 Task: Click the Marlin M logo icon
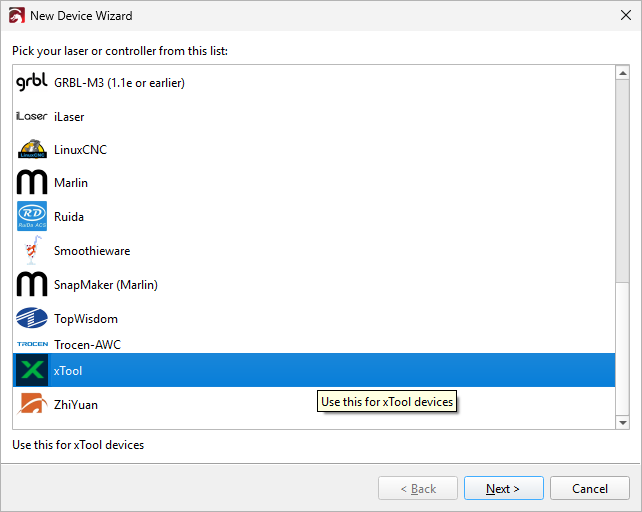click(32, 182)
